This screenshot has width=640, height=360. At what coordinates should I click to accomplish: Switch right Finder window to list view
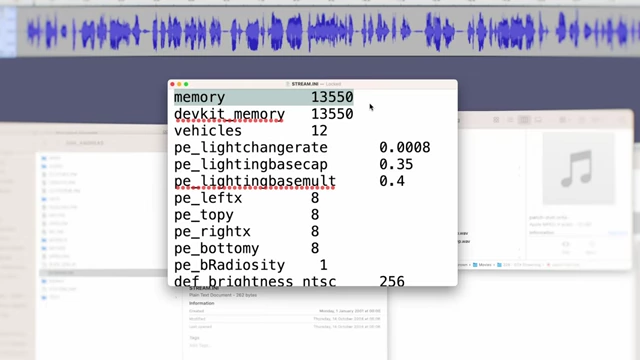coord(510,120)
